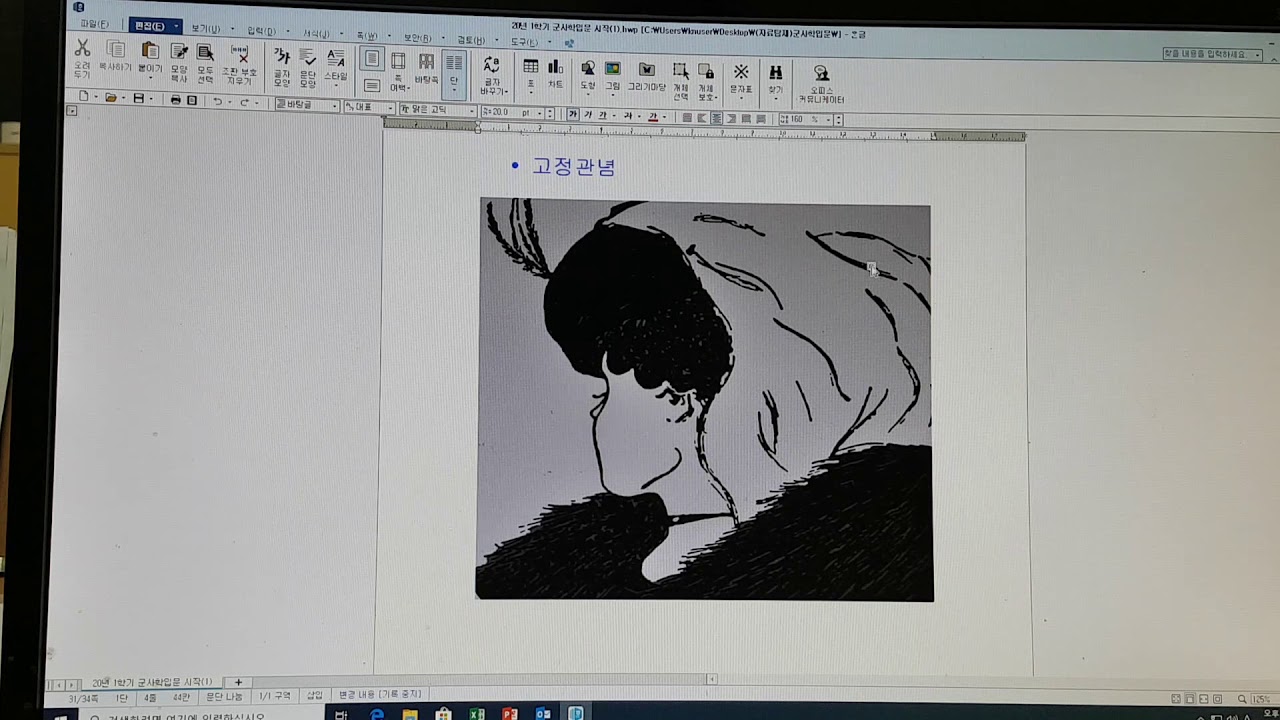Image resolution: width=1280 pixels, height=720 pixels.
Task: Toggle Bold (진하게 가) formatting
Action: (x=573, y=115)
